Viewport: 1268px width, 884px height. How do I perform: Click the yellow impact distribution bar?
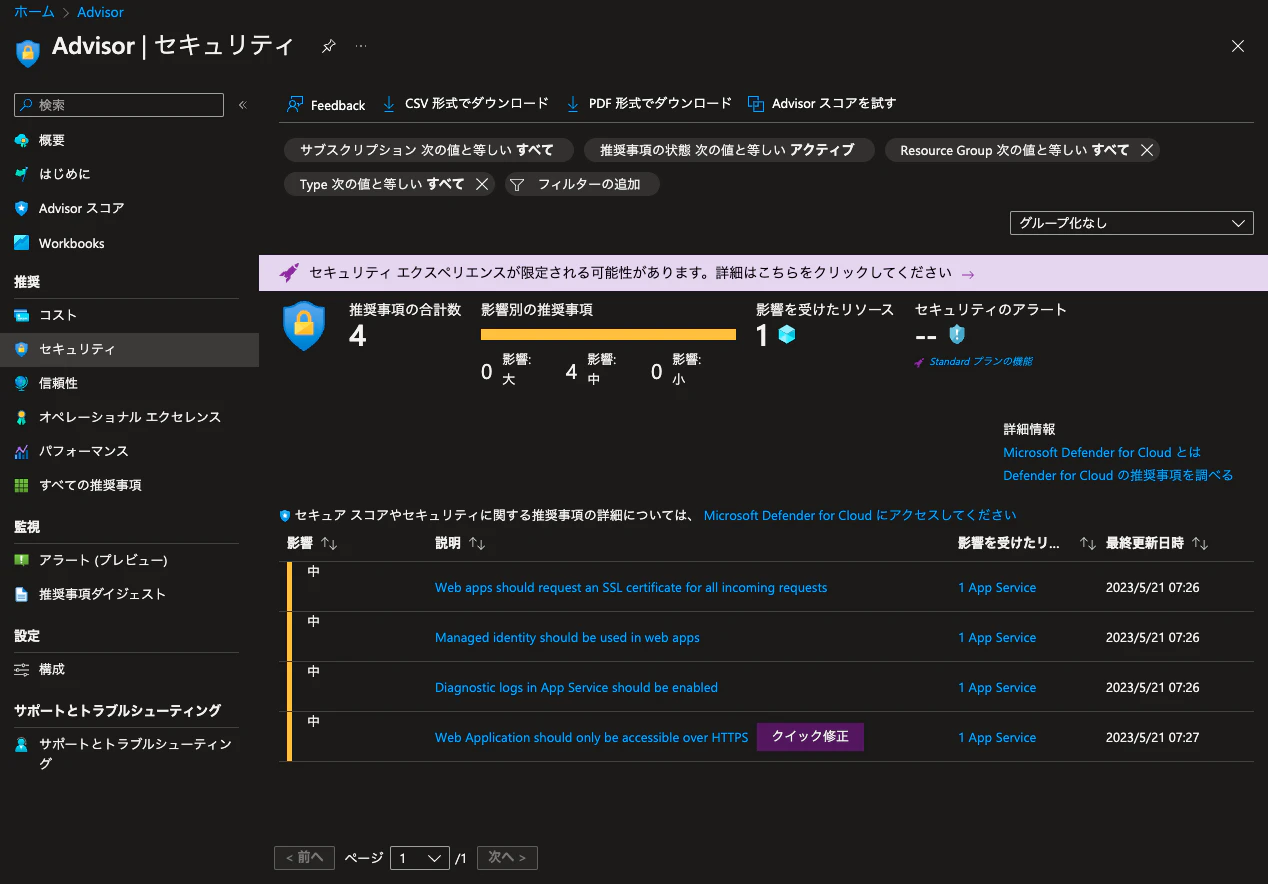[608, 335]
